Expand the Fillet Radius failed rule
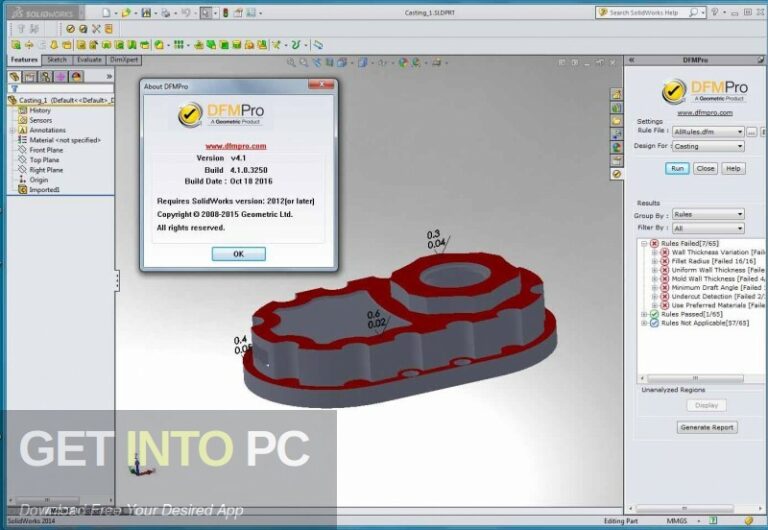Screen dimensions: 768x530 coord(654,261)
